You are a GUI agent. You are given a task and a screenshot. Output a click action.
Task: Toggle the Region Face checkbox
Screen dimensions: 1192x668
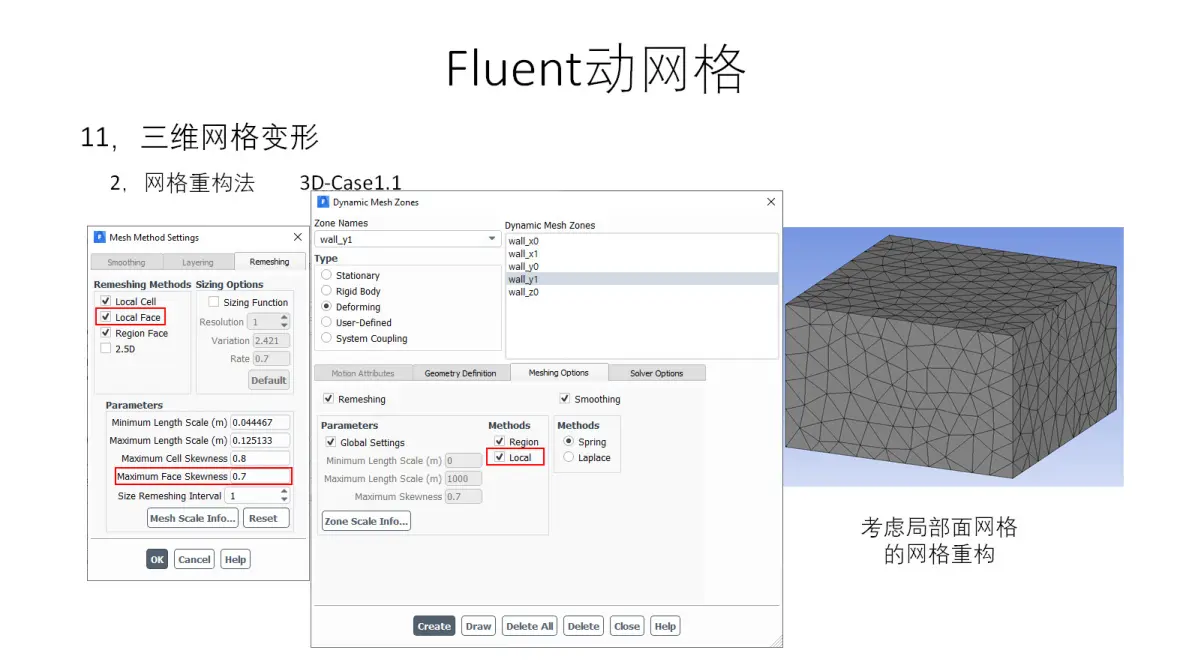(106, 333)
